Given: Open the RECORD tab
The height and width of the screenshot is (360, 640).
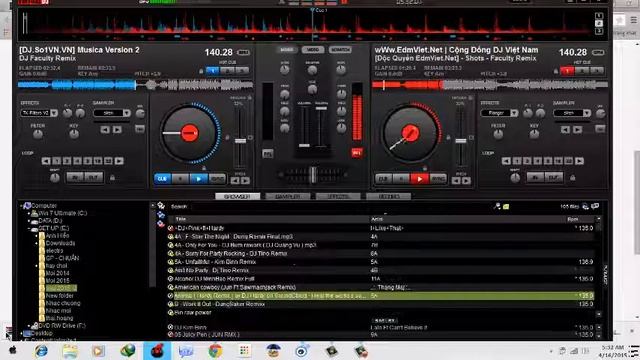Looking at the screenshot, I should pyautogui.click(x=389, y=196).
